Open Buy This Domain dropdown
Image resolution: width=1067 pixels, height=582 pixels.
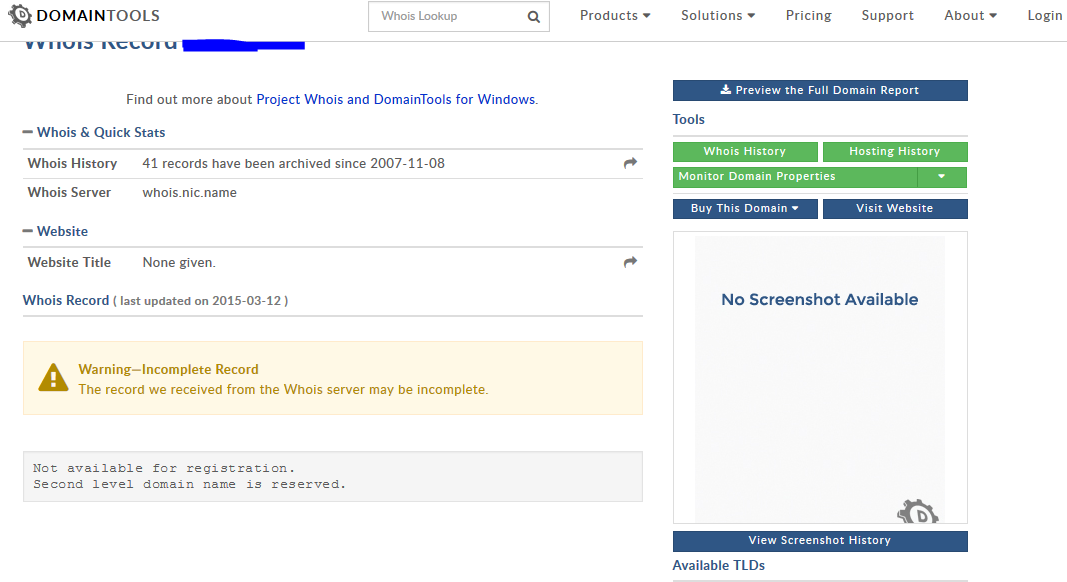tap(745, 208)
